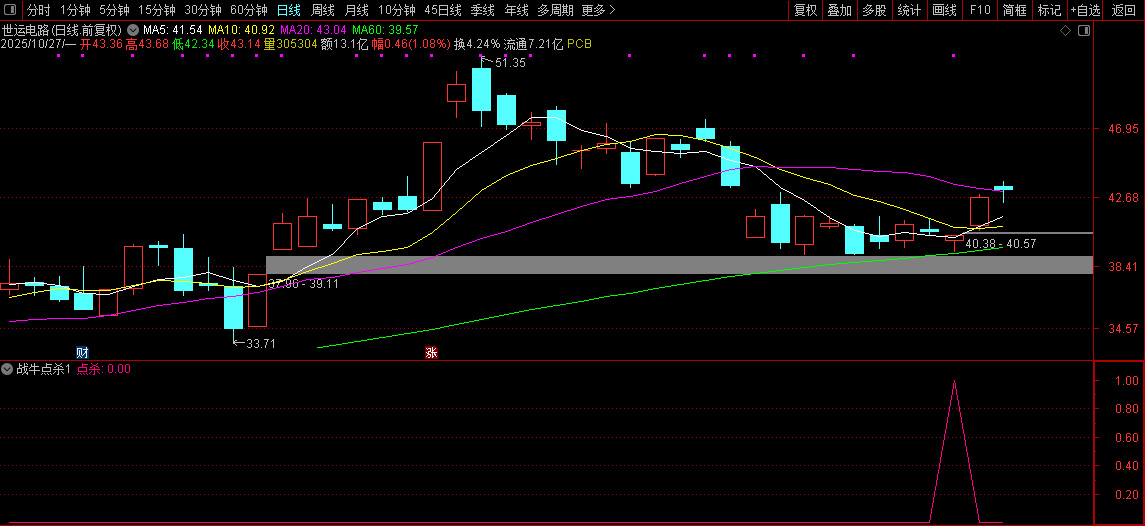Image resolution: width=1145 pixels, height=526 pixels.
Task: Toggle the right side panel icon
Action: (x=1084, y=31)
